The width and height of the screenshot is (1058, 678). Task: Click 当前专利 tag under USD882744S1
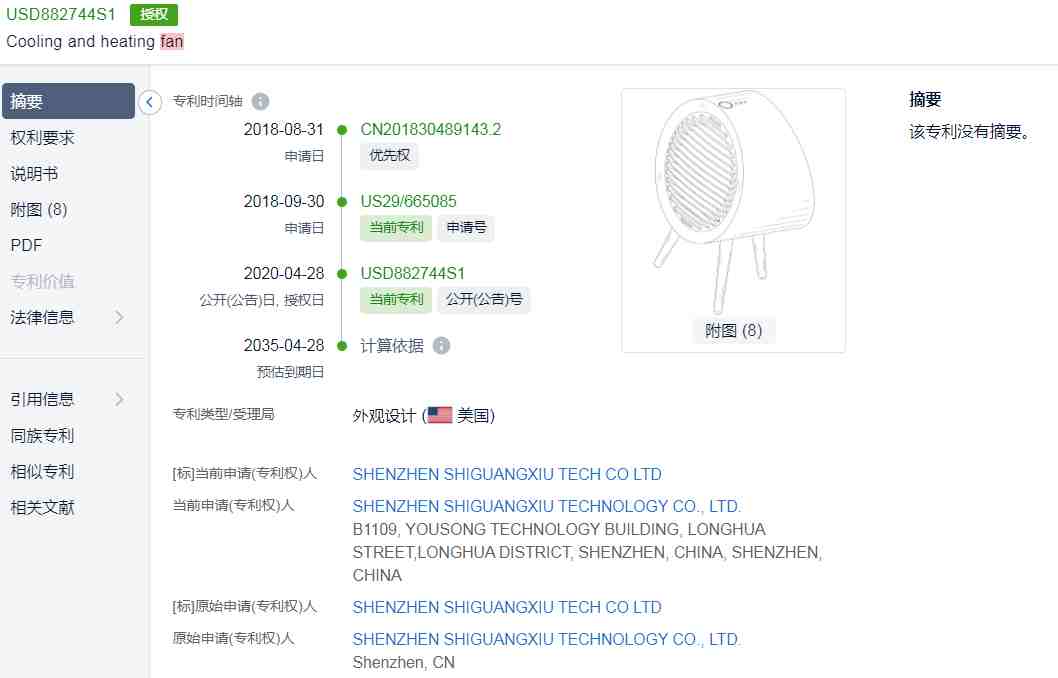click(x=396, y=300)
